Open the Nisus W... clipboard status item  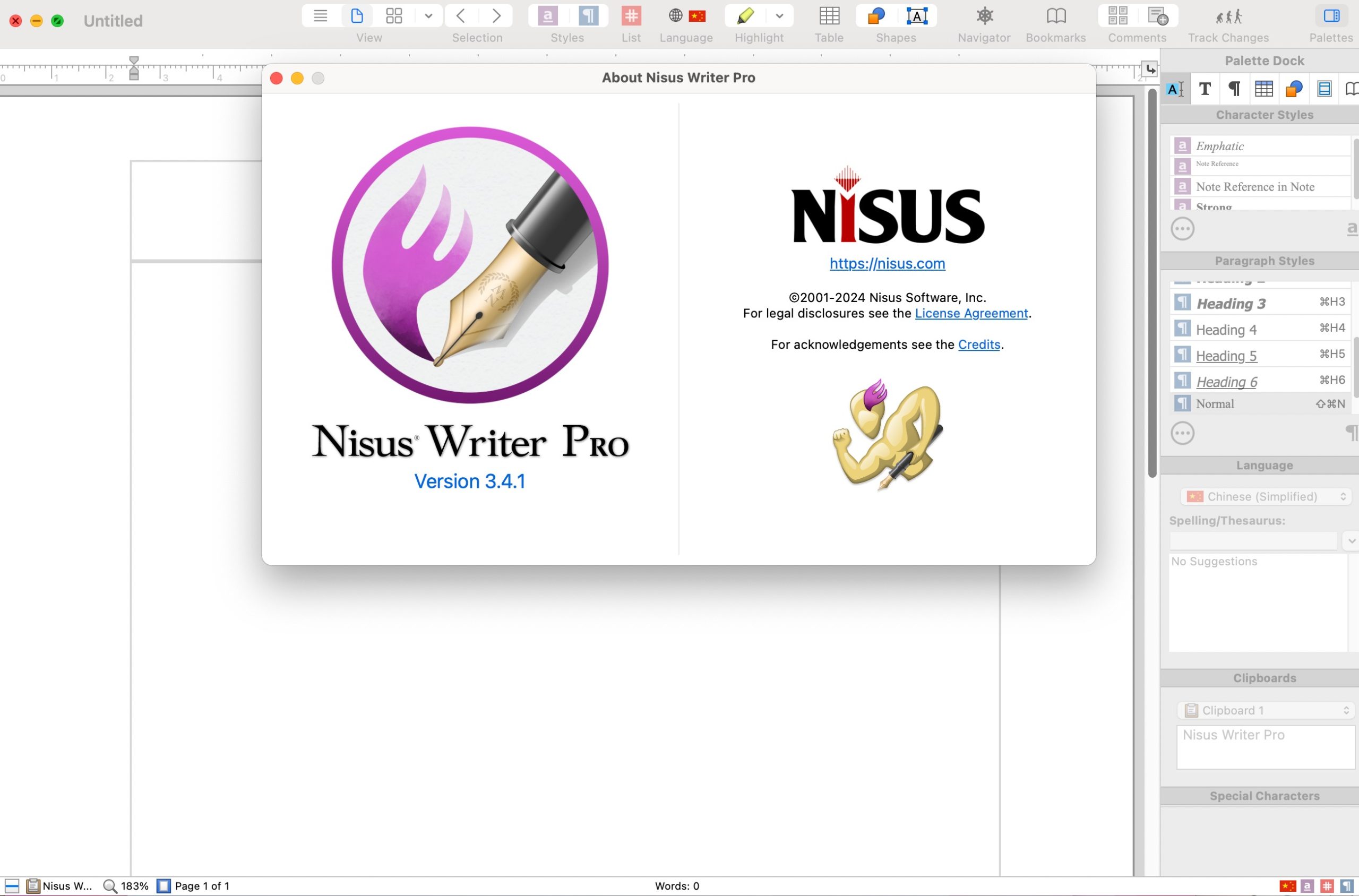pyautogui.click(x=59, y=886)
